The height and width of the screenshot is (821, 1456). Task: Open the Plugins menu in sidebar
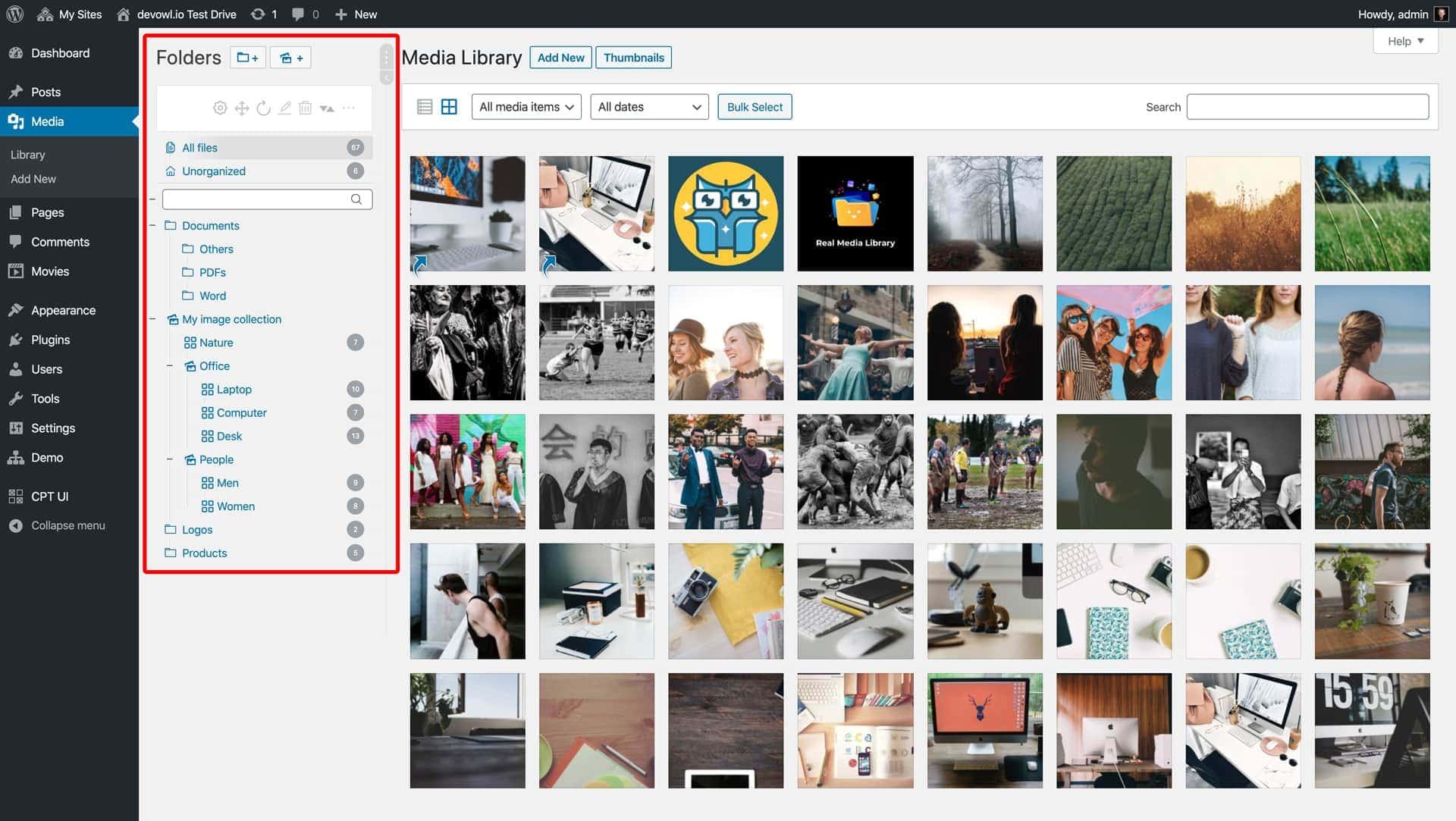tap(50, 340)
